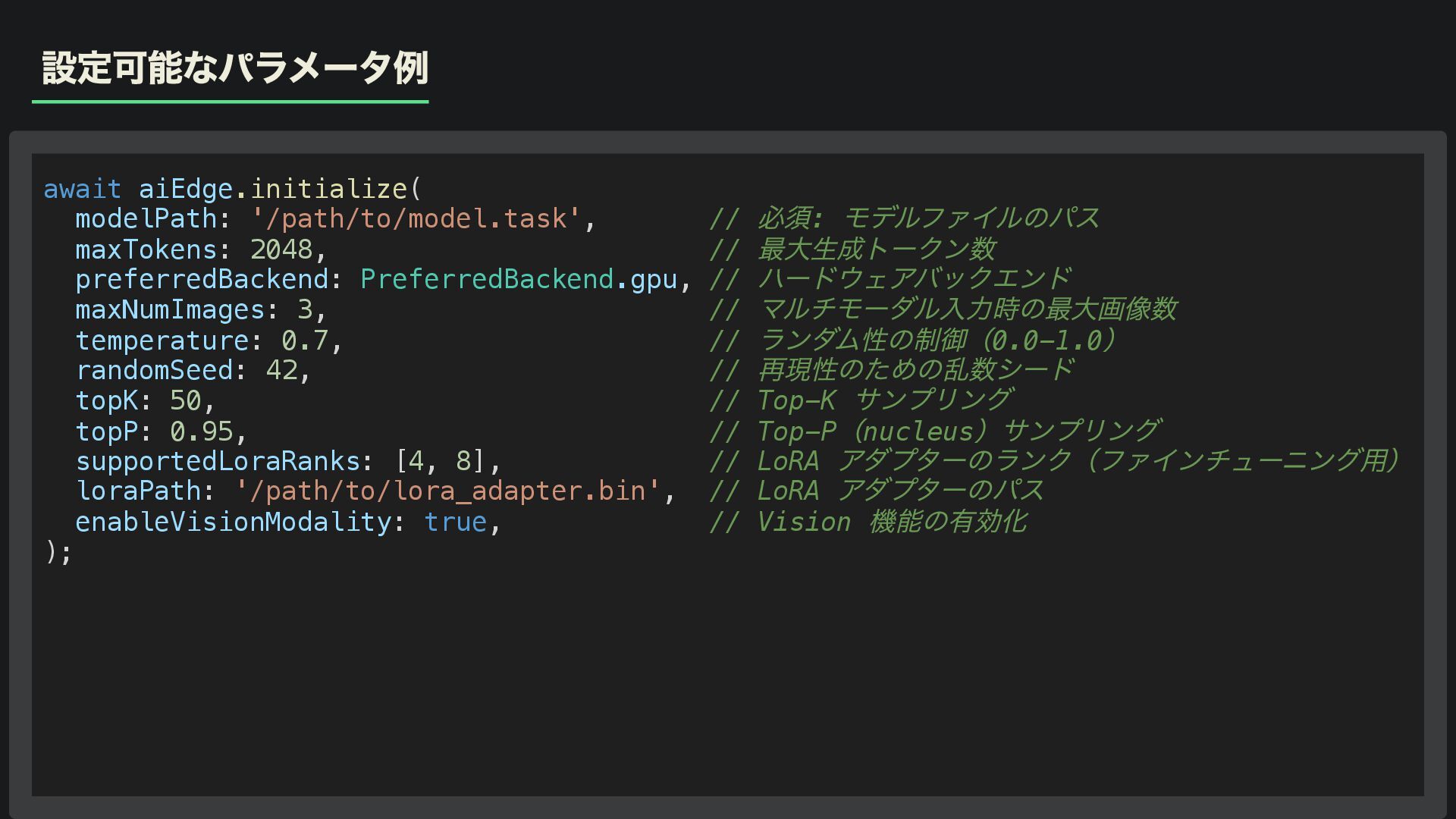Click the preferredBackend parameter name
Screen dimensions: 1456x819
(x=201, y=280)
